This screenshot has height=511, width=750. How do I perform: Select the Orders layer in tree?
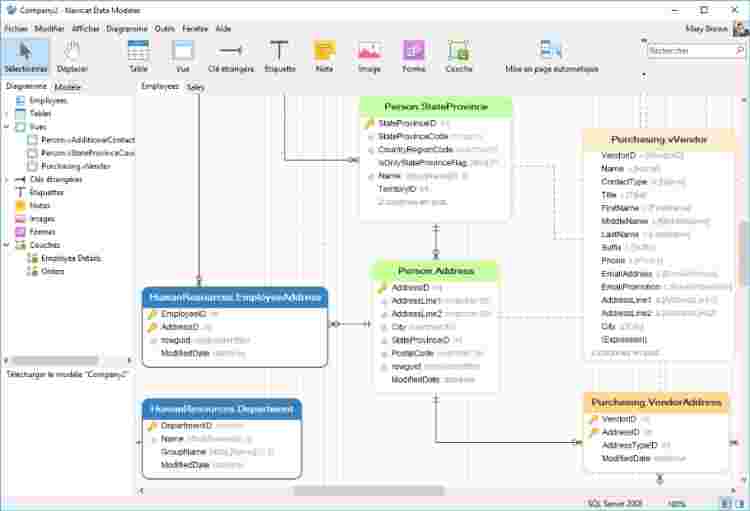point(52,271)
